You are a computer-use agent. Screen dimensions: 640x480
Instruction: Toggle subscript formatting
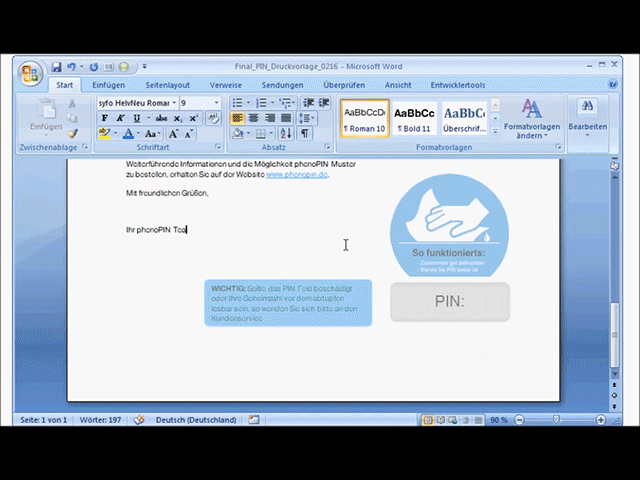coord(177,118)
